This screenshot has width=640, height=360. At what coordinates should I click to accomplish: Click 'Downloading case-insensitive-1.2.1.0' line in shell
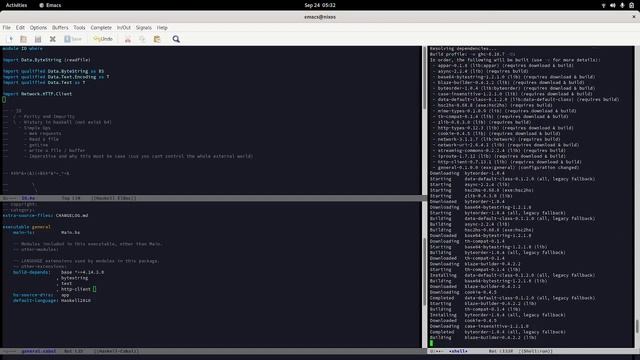coord(479,326)
